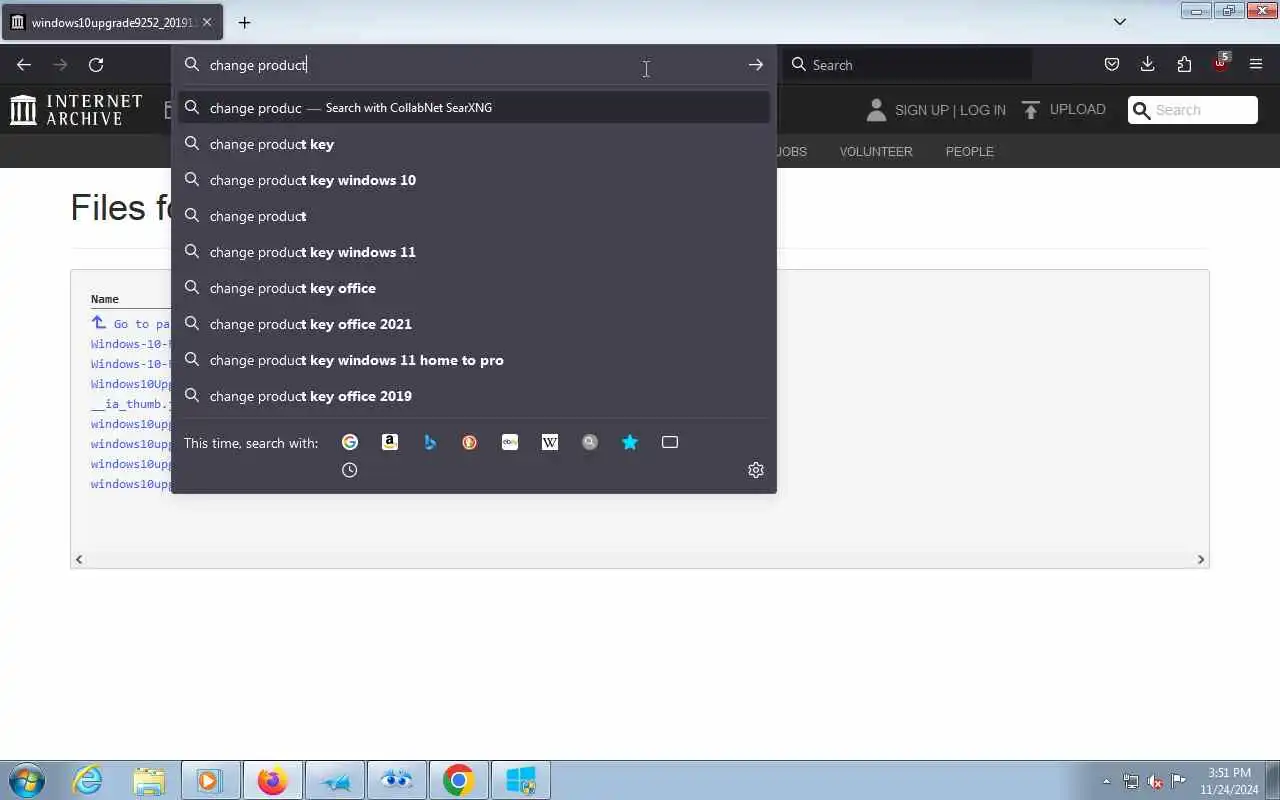Open List all tabs chevron
The width and height of the screenshot is (1280, 800).
coord(1120,22)
